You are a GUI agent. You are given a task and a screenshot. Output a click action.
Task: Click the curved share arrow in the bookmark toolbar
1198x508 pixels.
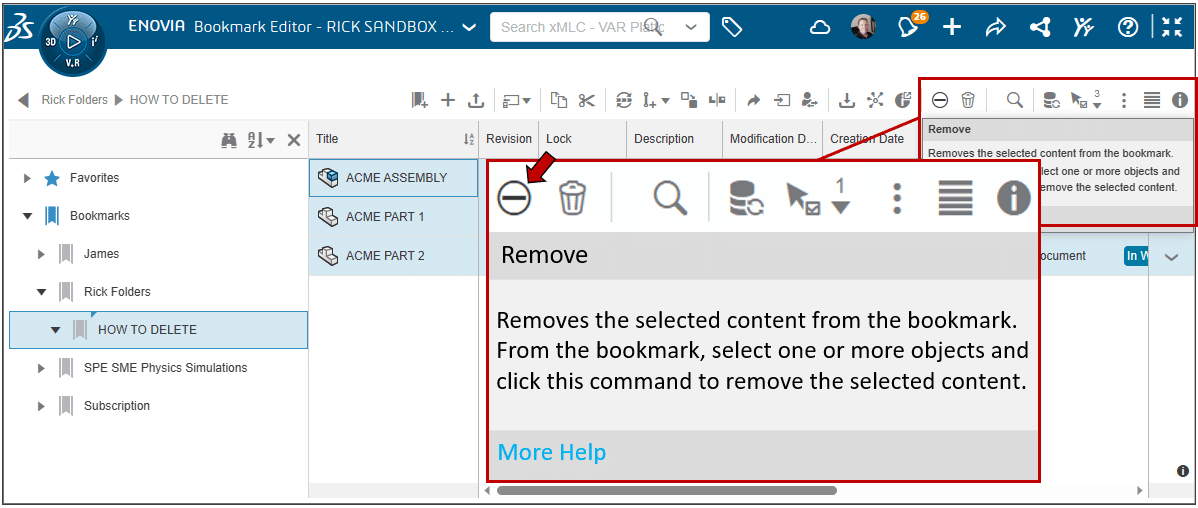pos(754,99)
